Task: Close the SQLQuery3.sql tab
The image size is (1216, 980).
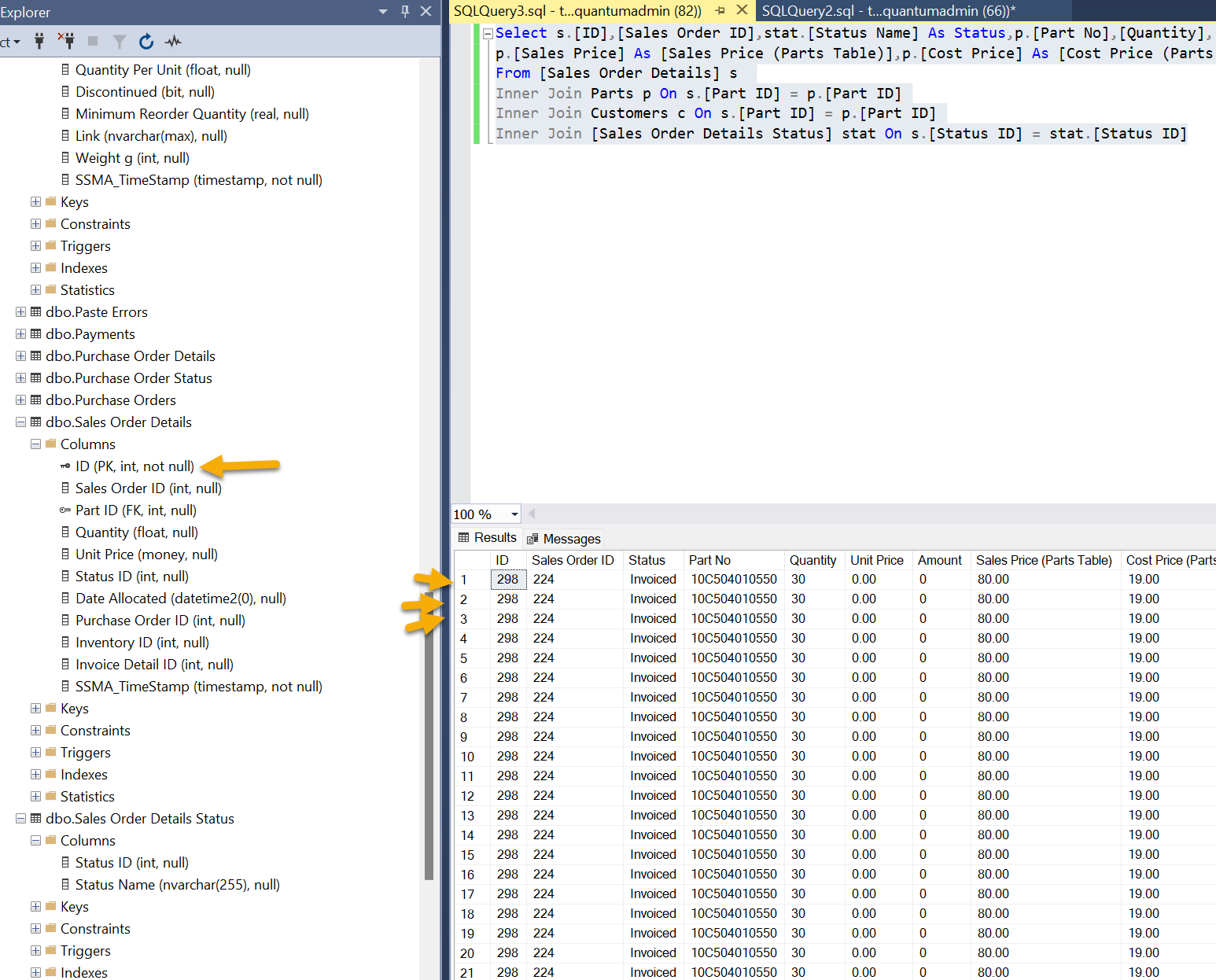Action: tap(742, 10)
